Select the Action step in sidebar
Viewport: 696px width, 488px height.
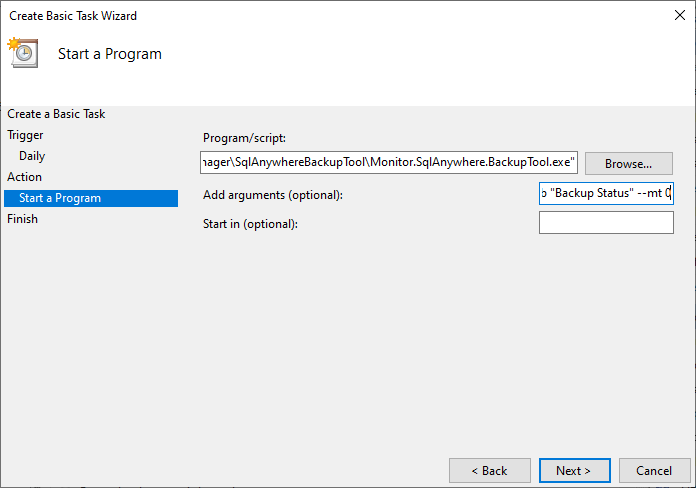pos(25,177)
